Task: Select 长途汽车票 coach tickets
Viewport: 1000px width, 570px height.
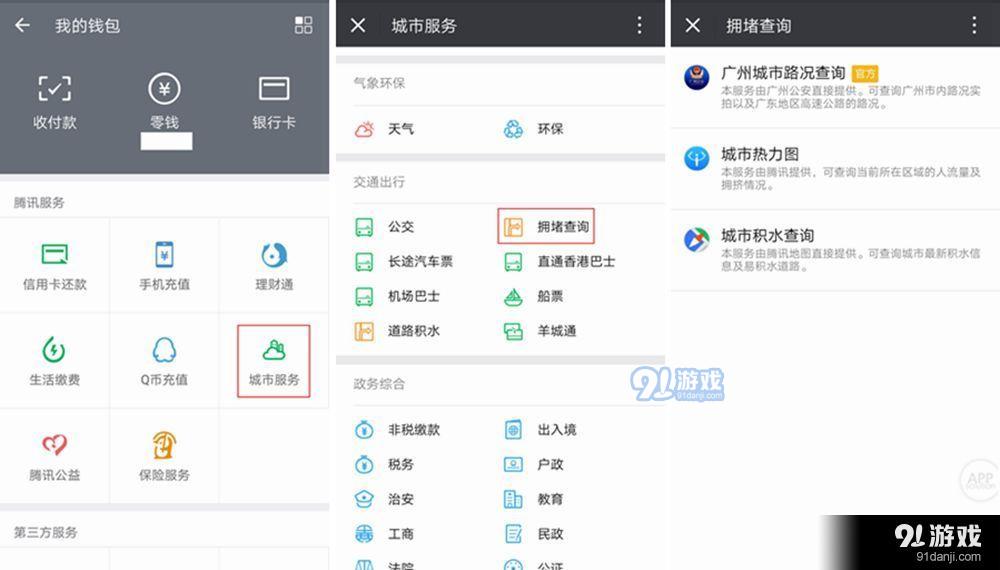Action: [404, 261]
